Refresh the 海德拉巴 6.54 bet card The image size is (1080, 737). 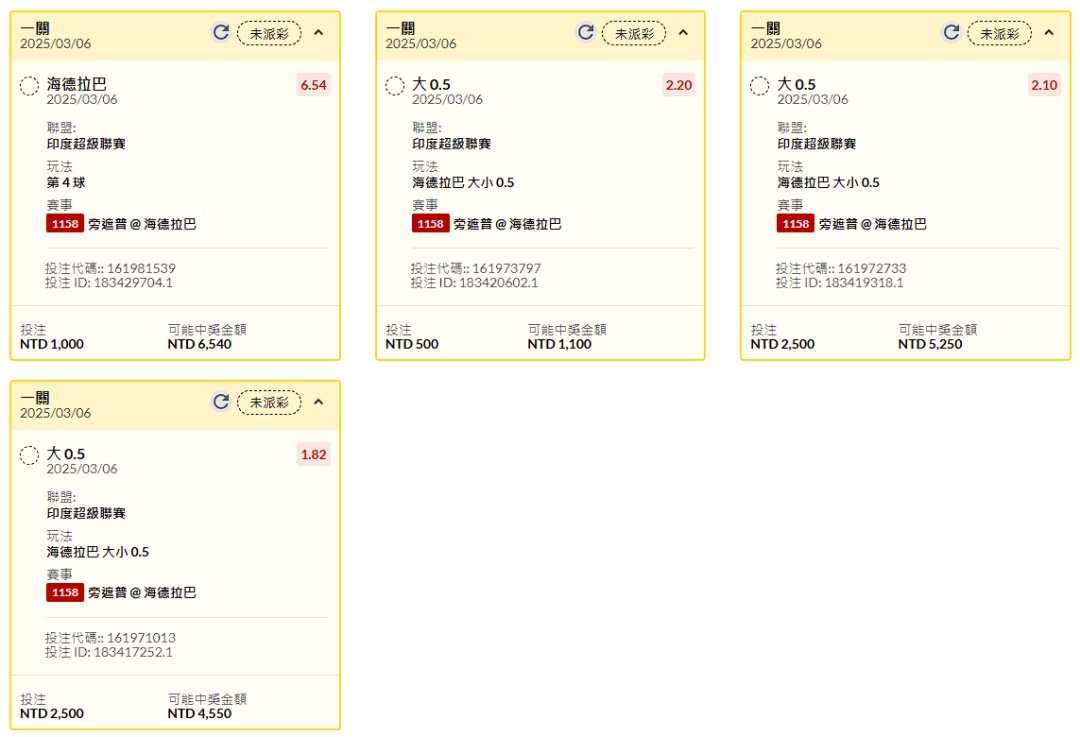(220, 32)
